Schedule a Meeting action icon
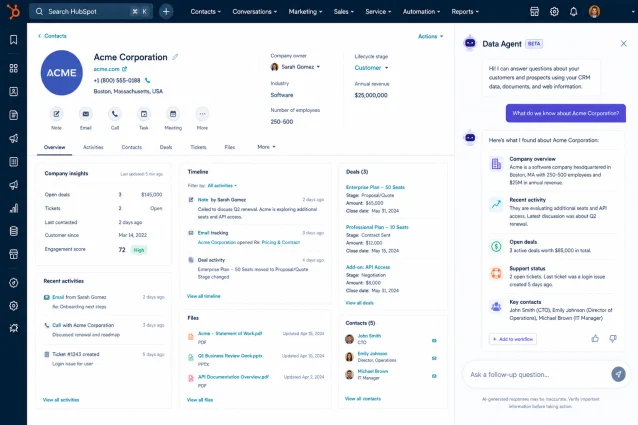This screenshot has width=638, height=425. 173,114
